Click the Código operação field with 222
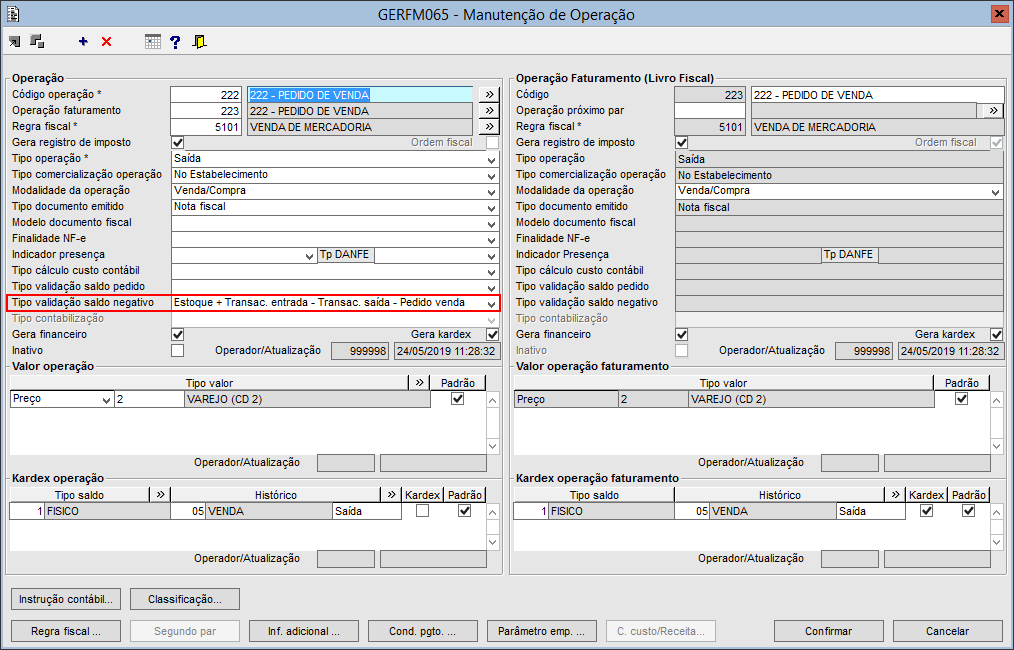1014x650 pixels. point(206,94)
